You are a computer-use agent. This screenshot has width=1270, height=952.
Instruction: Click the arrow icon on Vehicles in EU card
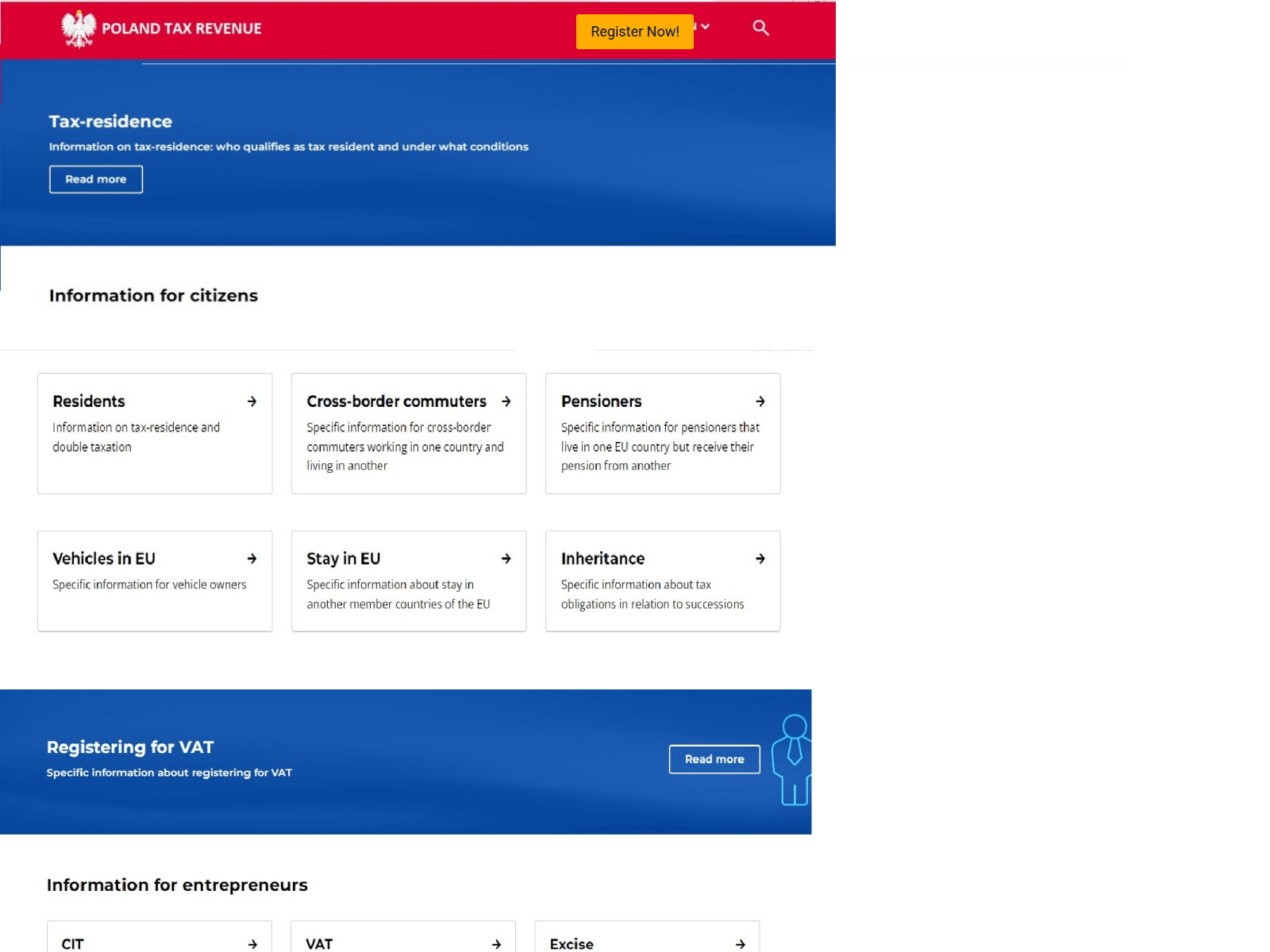(252, 559)
